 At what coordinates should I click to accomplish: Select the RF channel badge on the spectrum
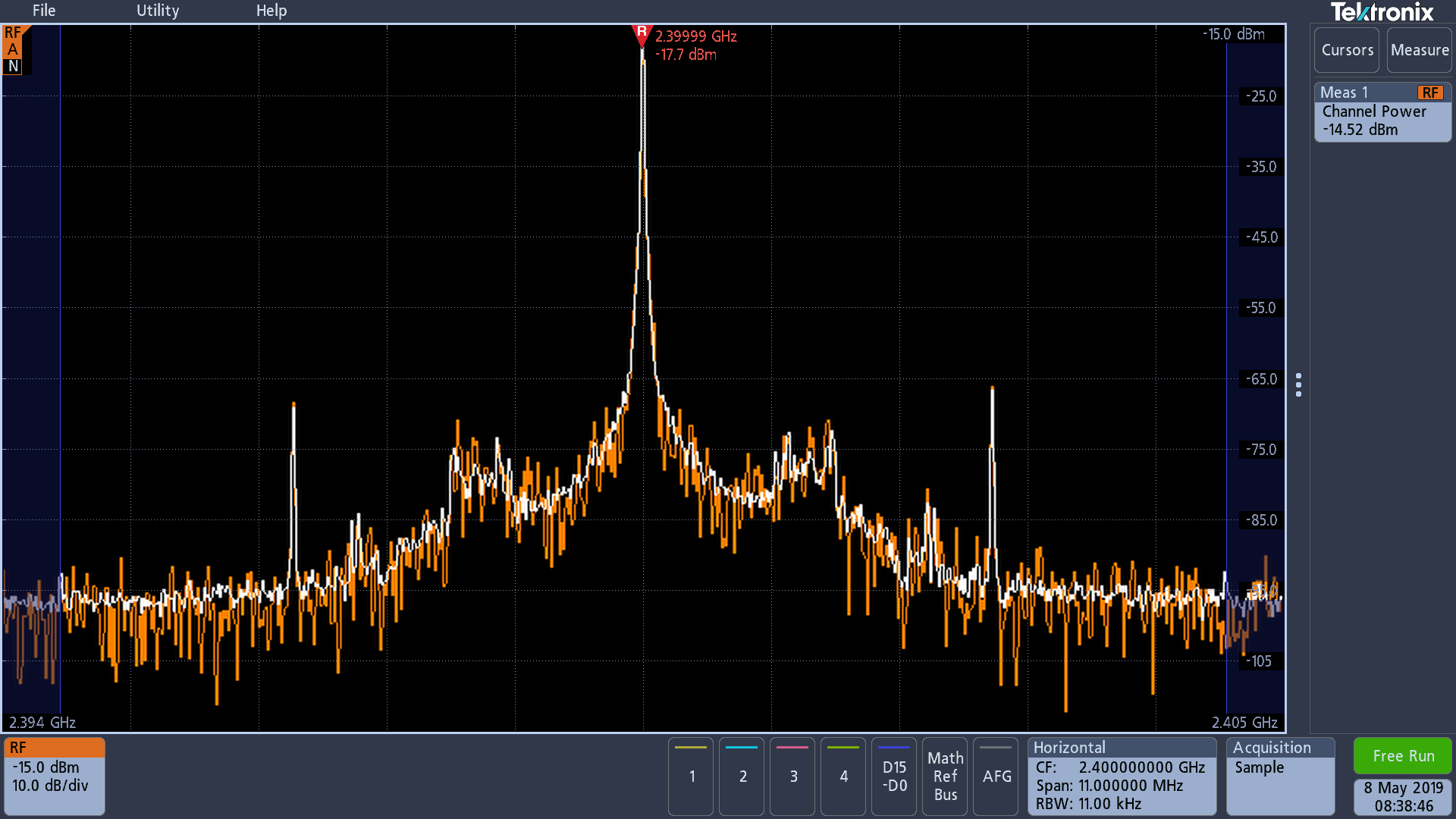point(14,50)
